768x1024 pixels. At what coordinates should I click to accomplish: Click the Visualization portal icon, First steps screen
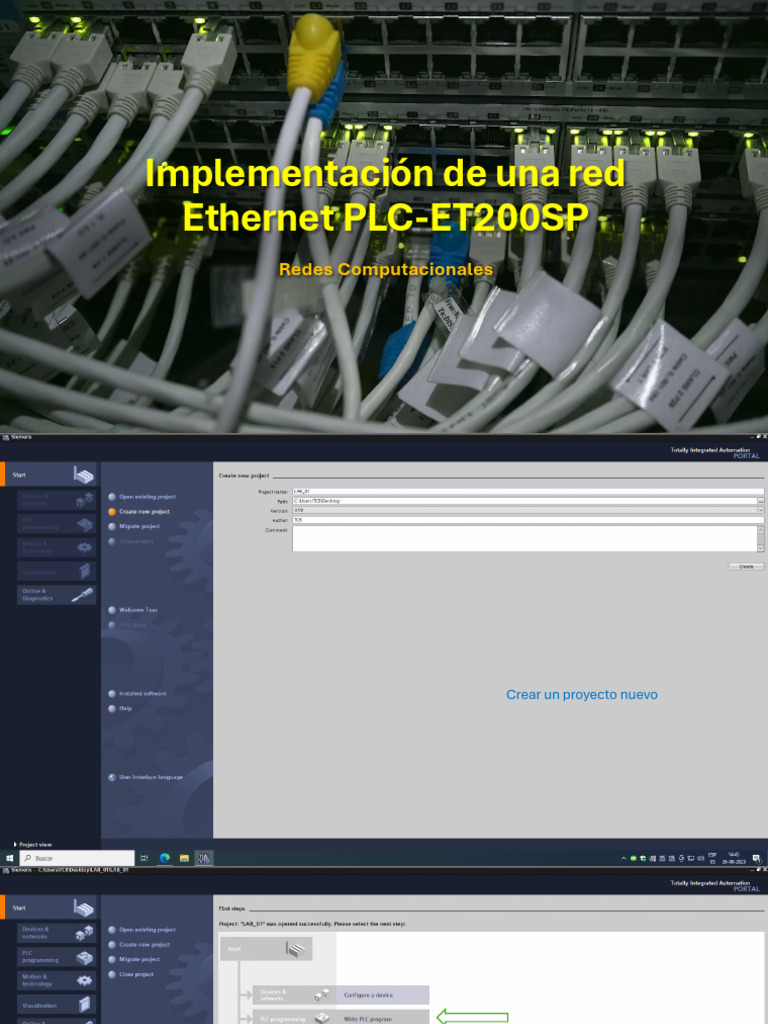pos(84,1005)
